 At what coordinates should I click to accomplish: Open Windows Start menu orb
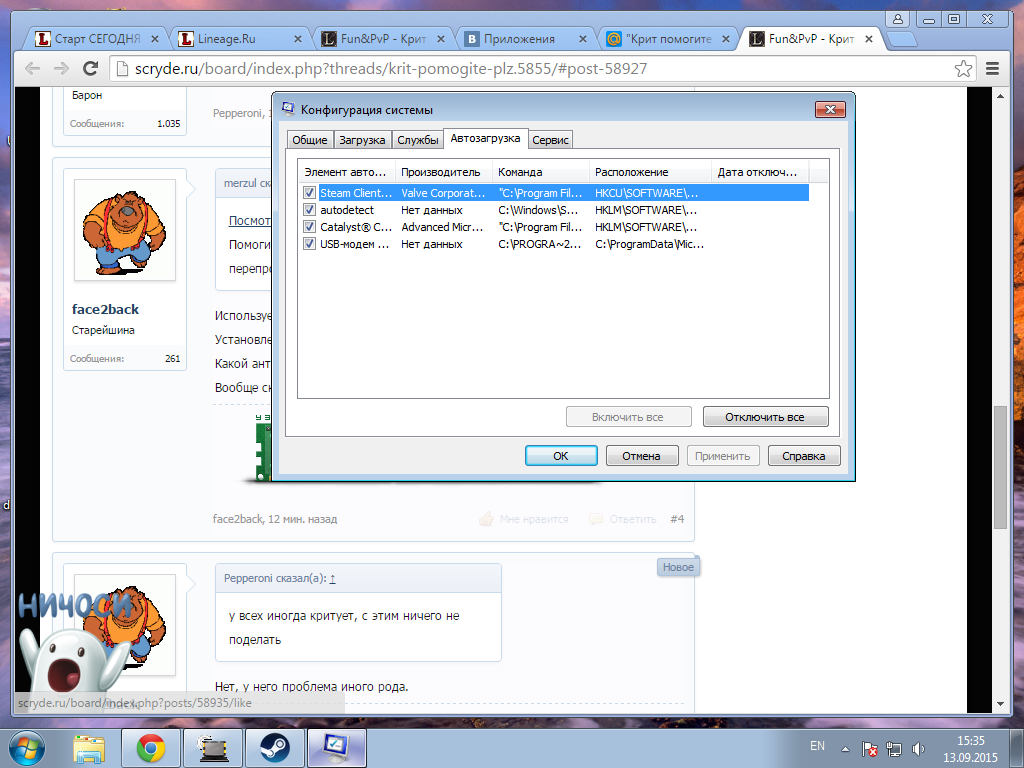[28, 747]
